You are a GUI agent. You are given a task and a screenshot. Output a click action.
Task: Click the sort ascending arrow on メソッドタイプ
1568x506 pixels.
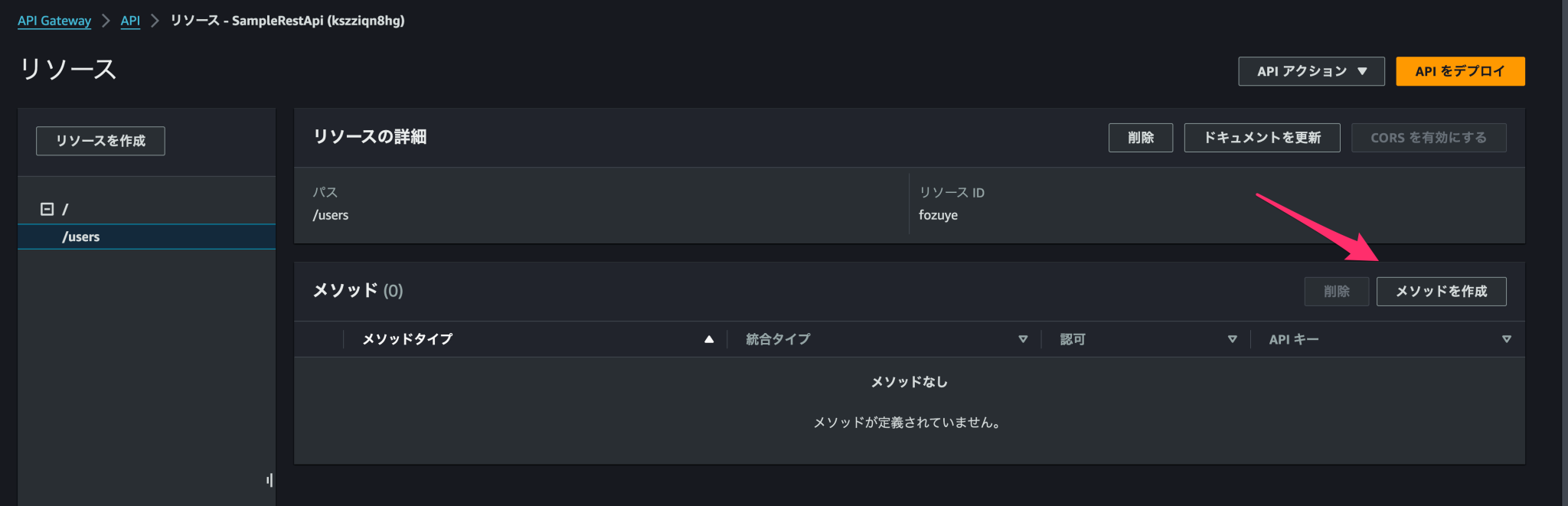[709, 339]
